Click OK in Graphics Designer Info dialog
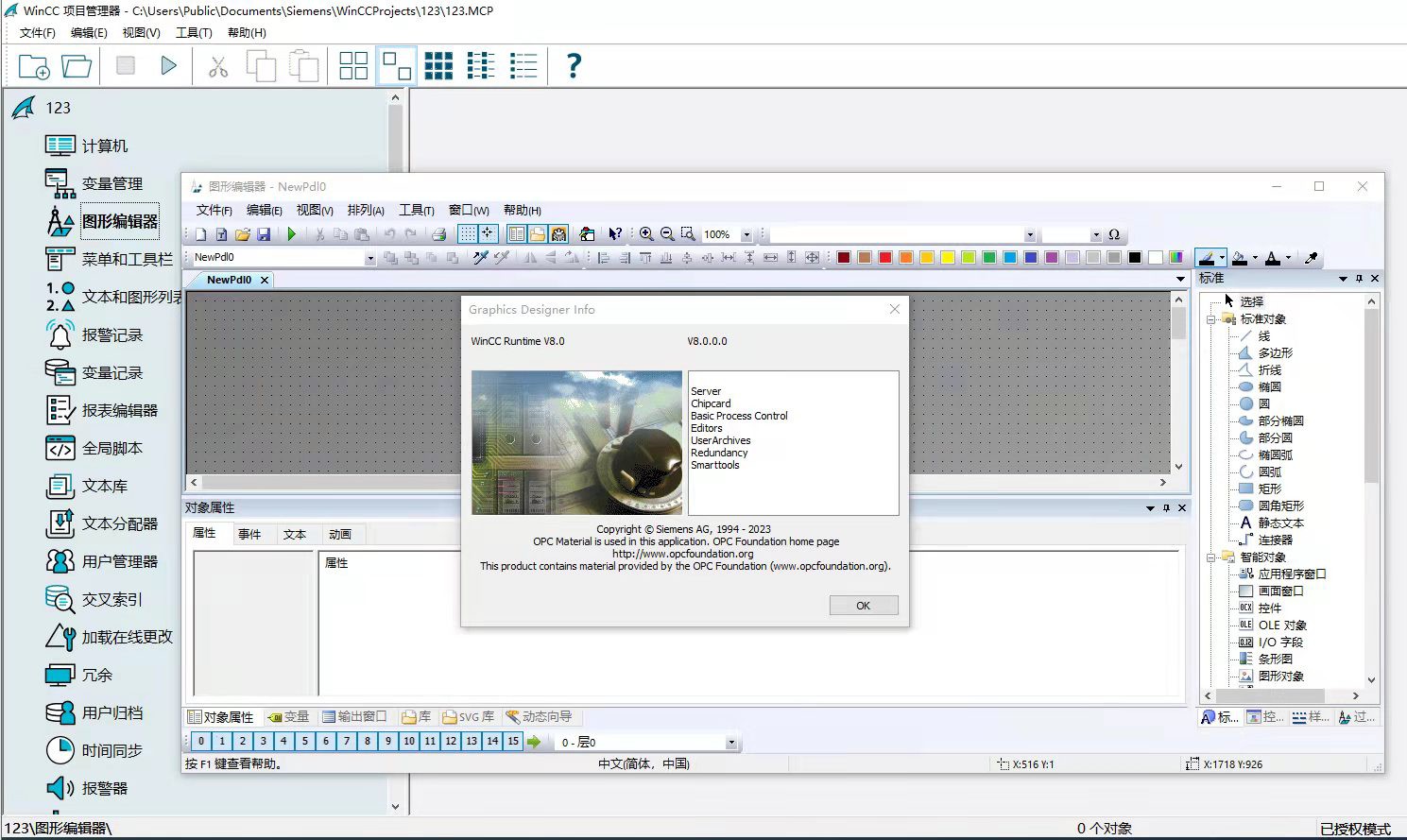The width and height of the screenshot is (1407, 840). (x=864, y=606)
